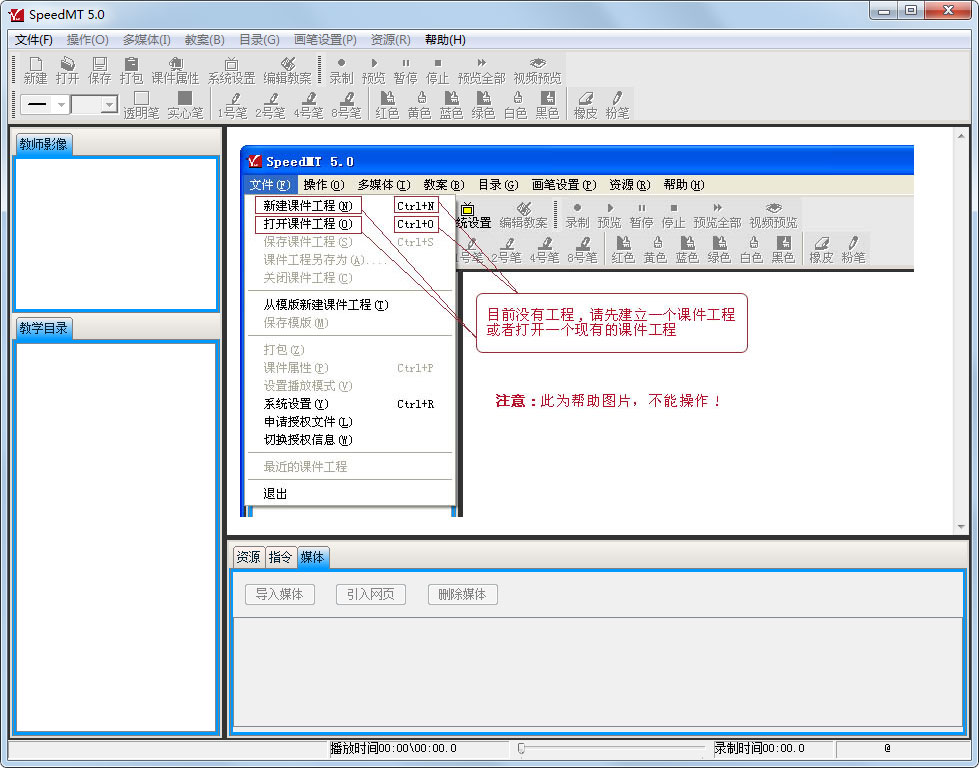This screenshot has height=768, width=979.
Task: Toggle the 透明笔 transparent pen option
Action: coord(141,105)
